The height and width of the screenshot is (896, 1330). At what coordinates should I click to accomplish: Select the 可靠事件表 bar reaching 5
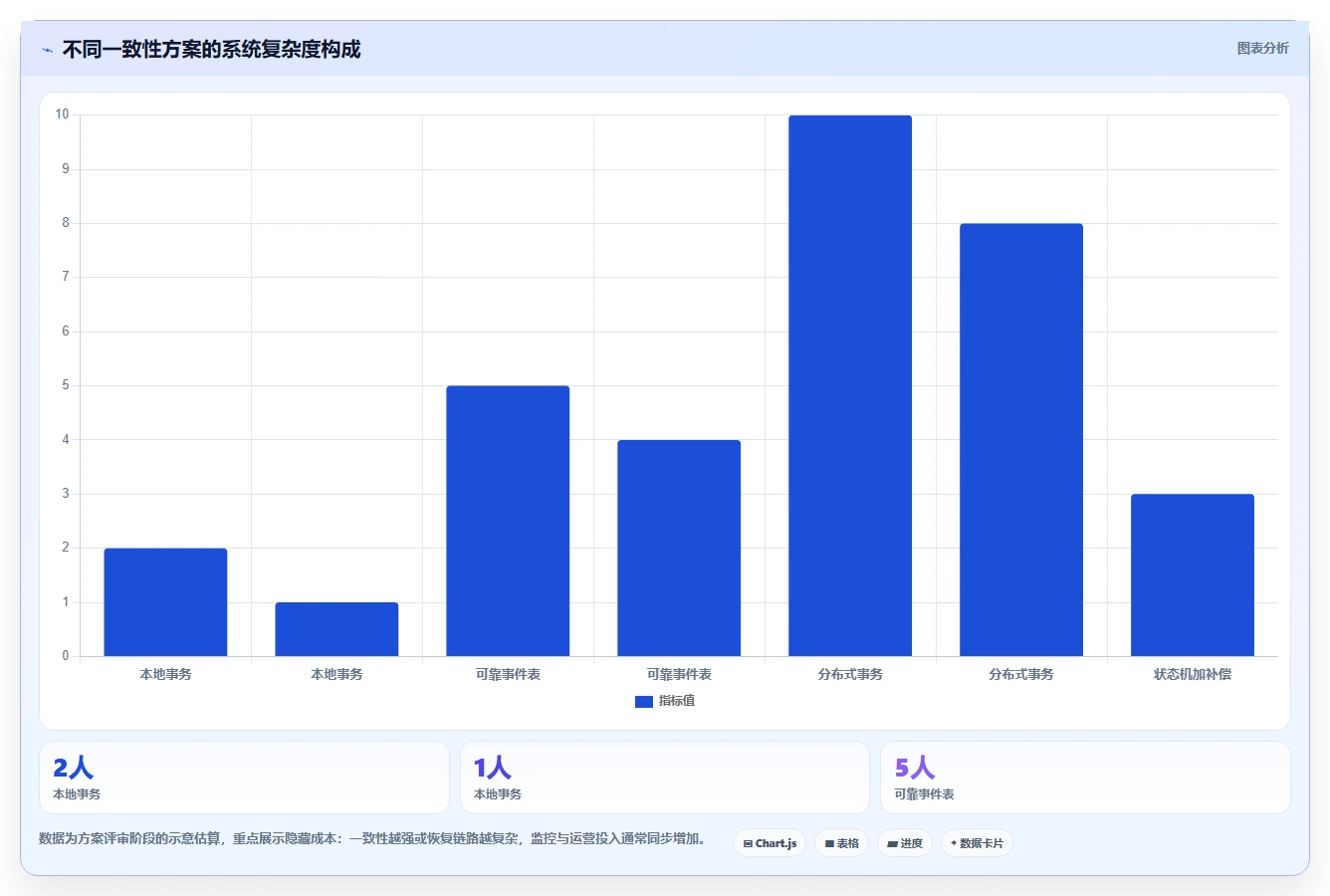pos(508,521)
